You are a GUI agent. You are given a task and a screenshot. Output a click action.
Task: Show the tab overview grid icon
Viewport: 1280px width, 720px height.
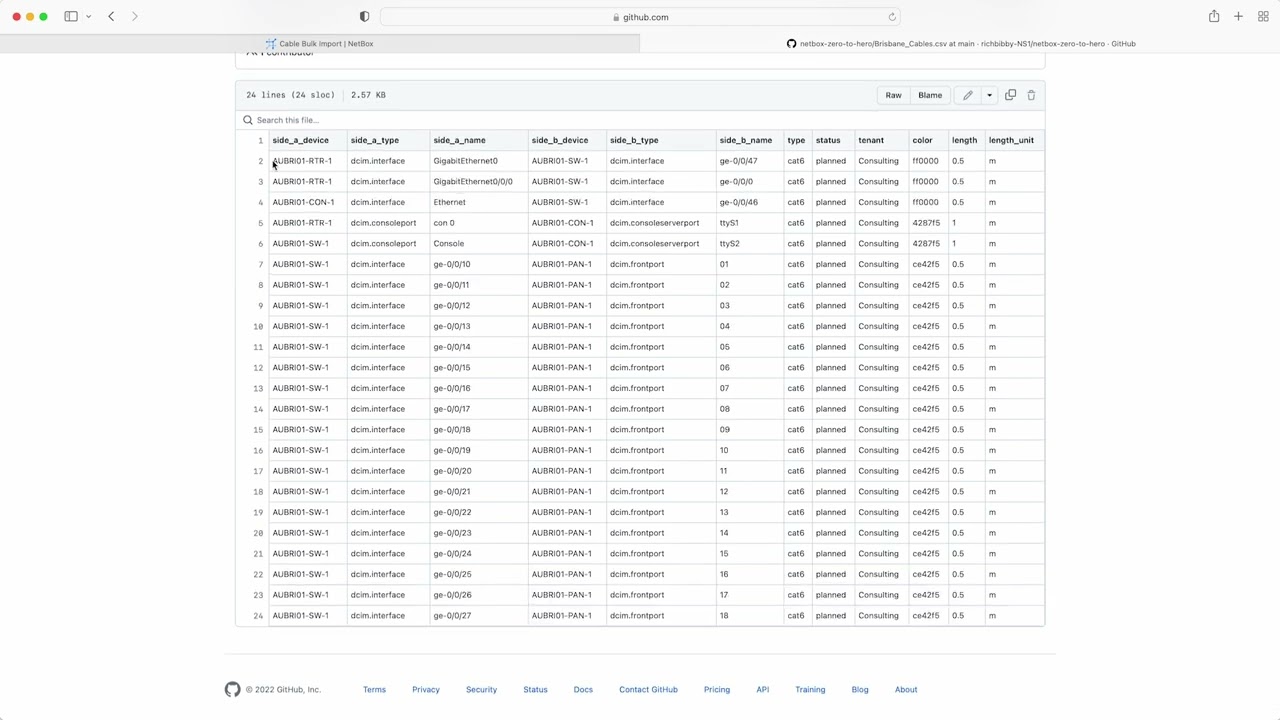pyautogui.click(x=1263, y=17)
